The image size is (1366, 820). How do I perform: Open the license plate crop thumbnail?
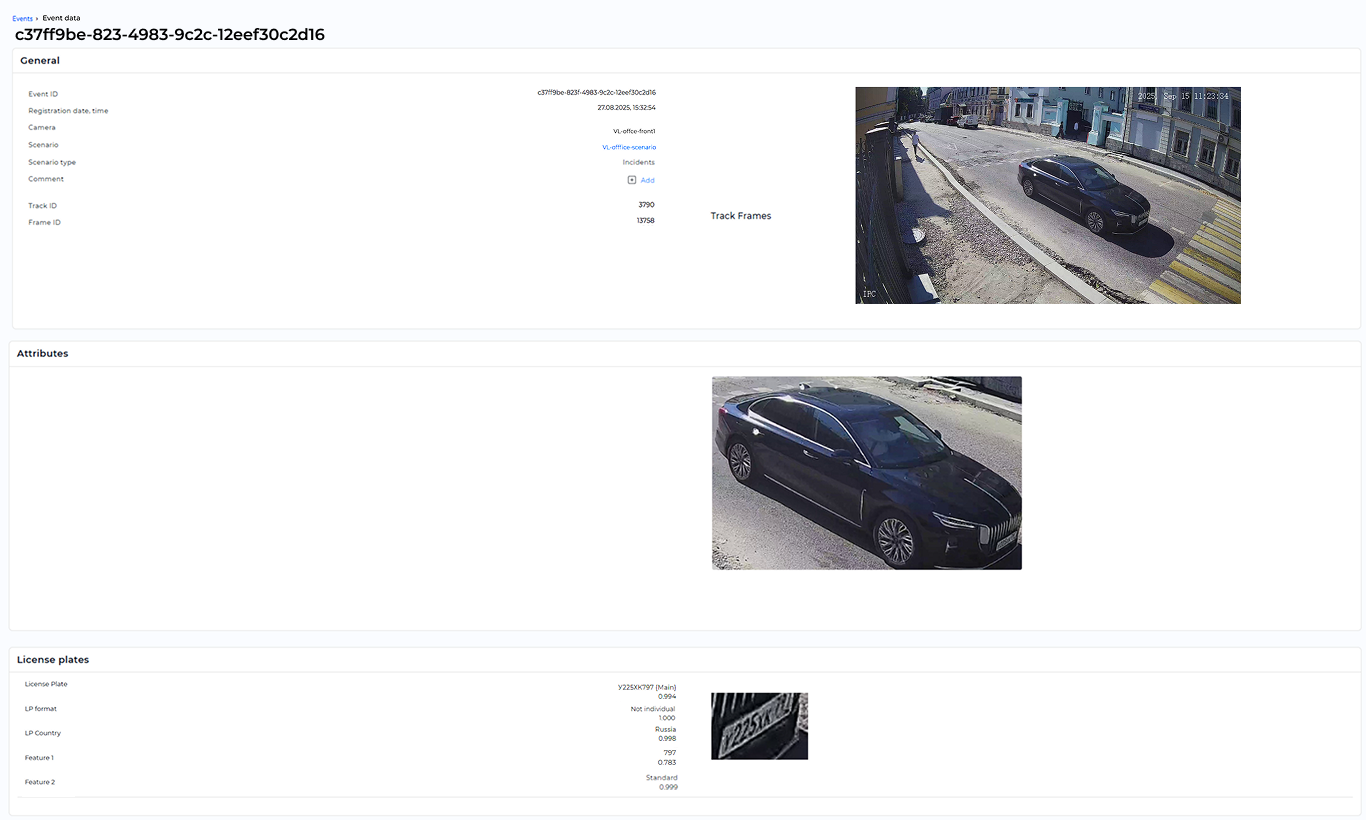click(759, 726)
